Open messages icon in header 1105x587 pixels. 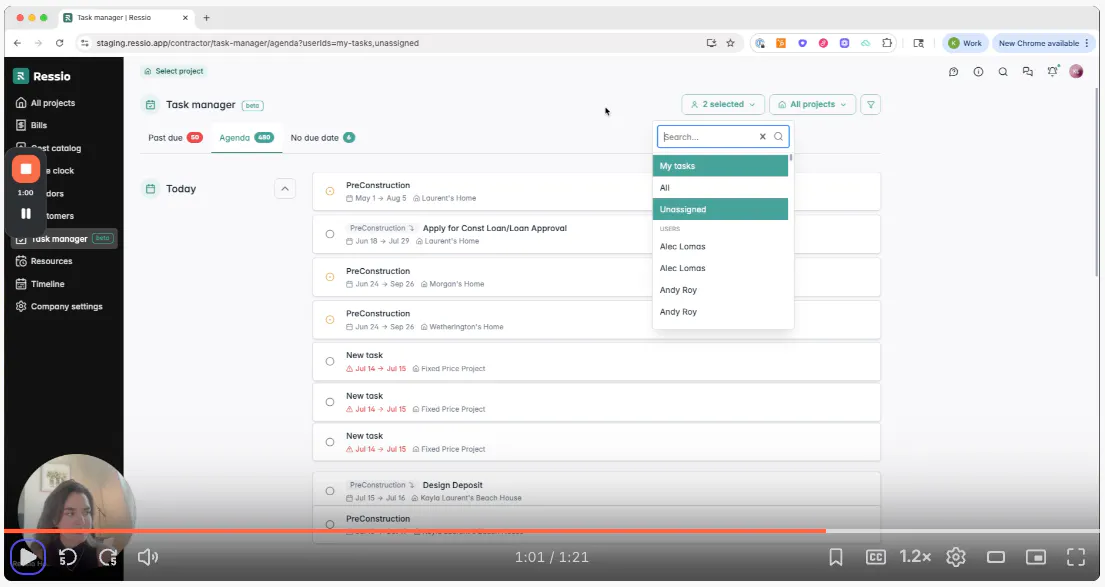pos(1027,72)
